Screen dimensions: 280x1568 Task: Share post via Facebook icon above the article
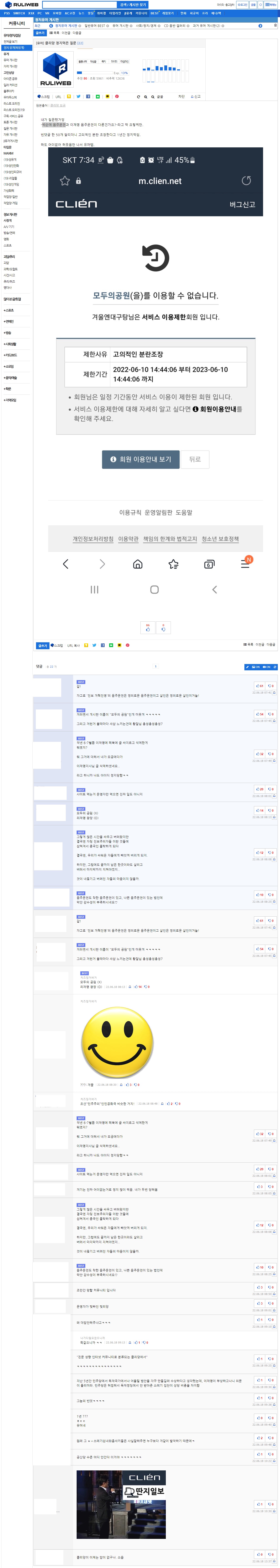click(88, 96)
